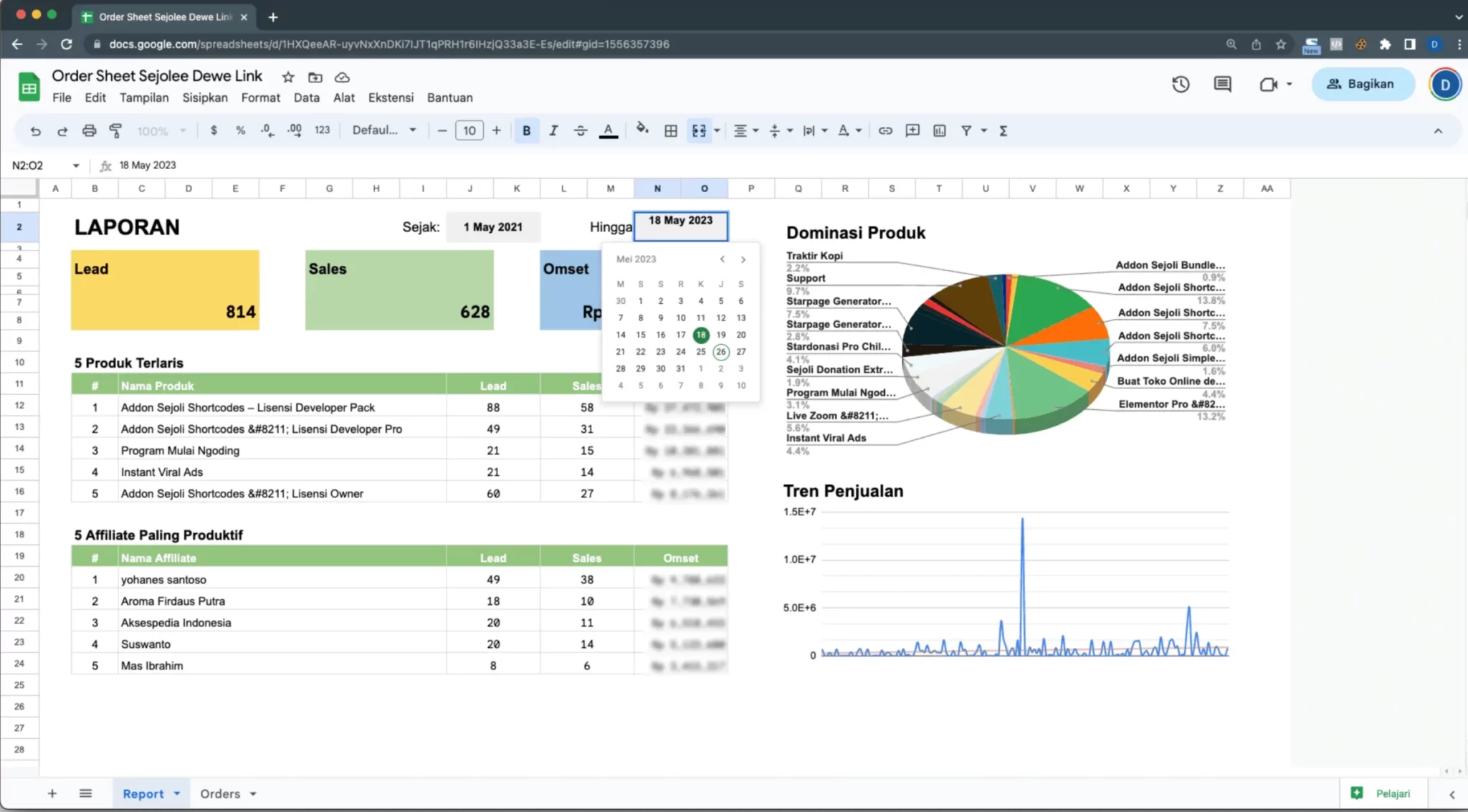Open the Alat menu
The image size is (1468, 812).
click(344, 97)
